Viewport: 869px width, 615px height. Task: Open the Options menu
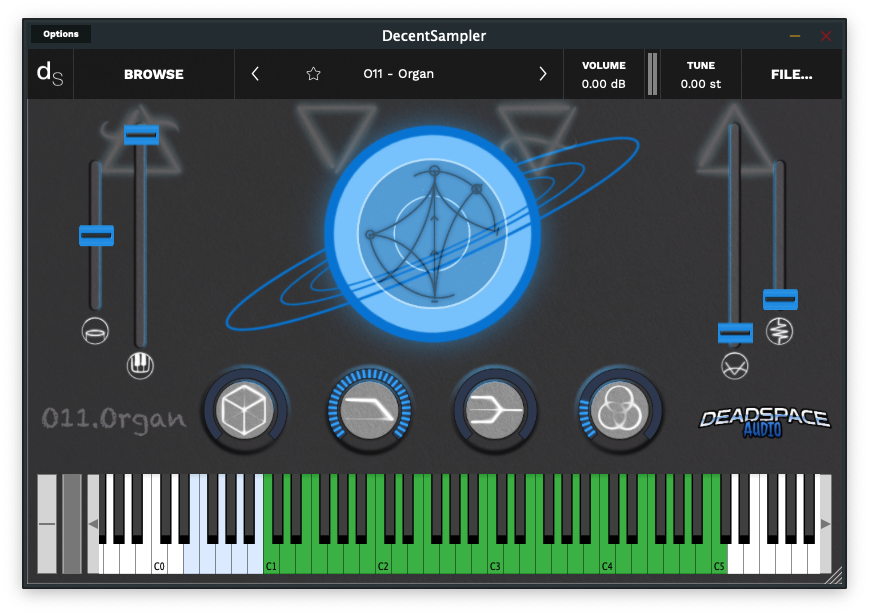pyautogui.click(x=61, y=34)
